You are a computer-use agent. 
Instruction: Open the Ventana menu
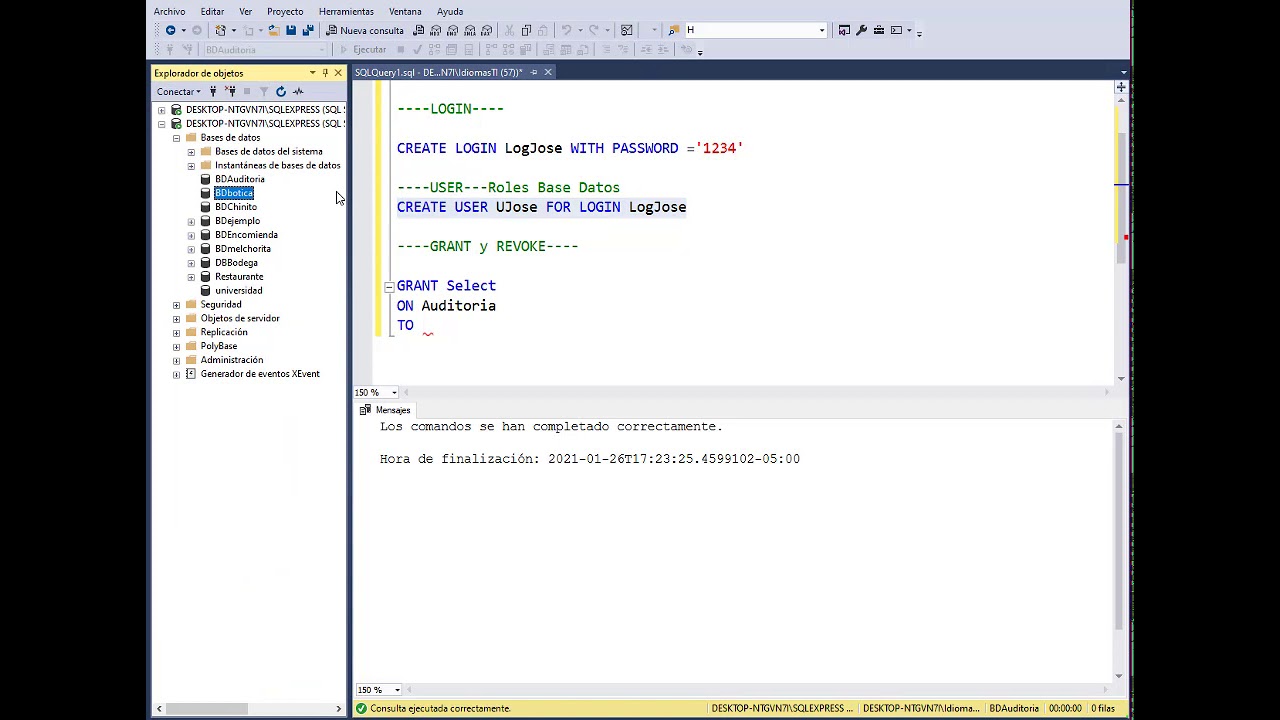405,11
